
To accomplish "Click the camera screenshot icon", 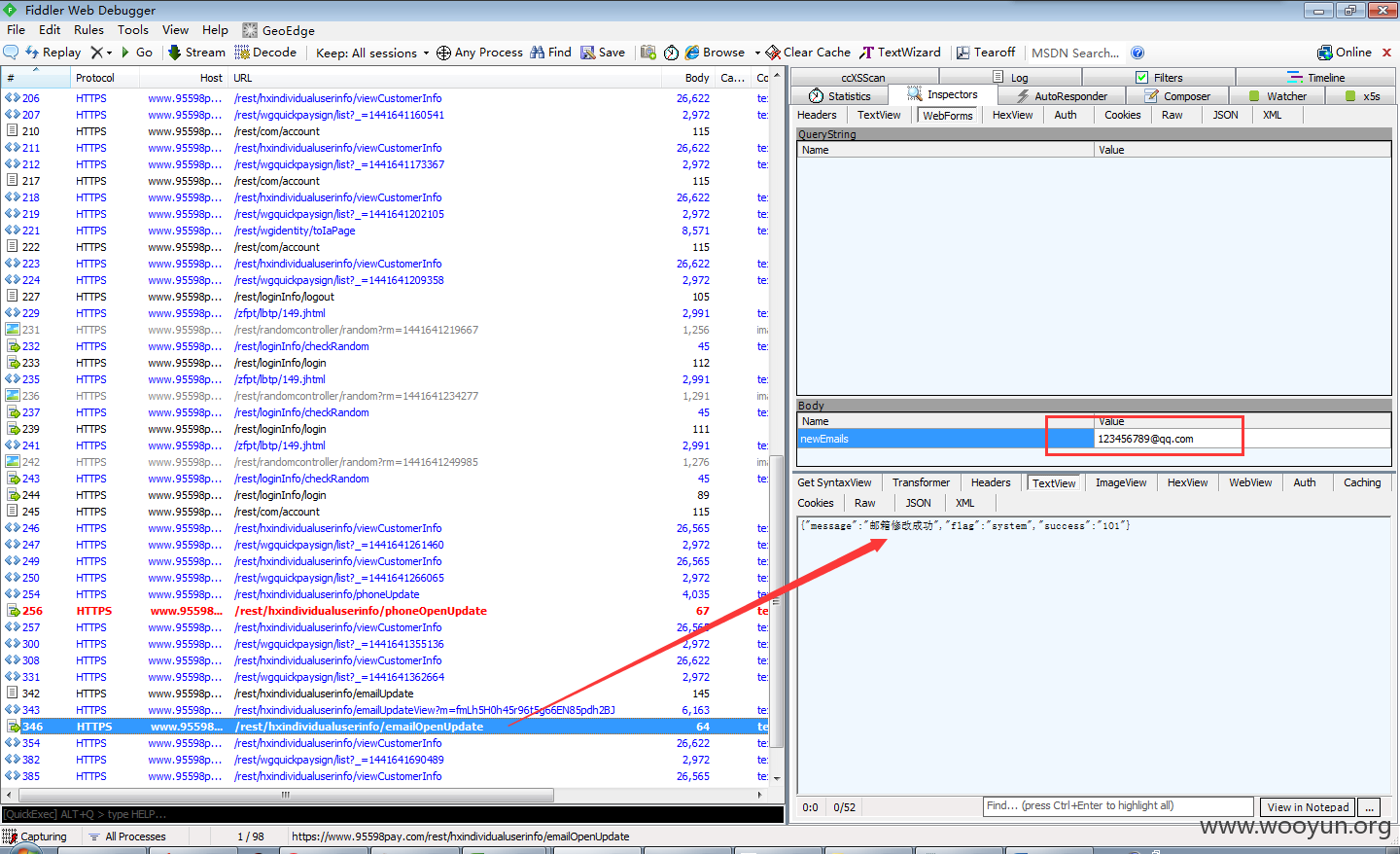I will pos(648,53).
